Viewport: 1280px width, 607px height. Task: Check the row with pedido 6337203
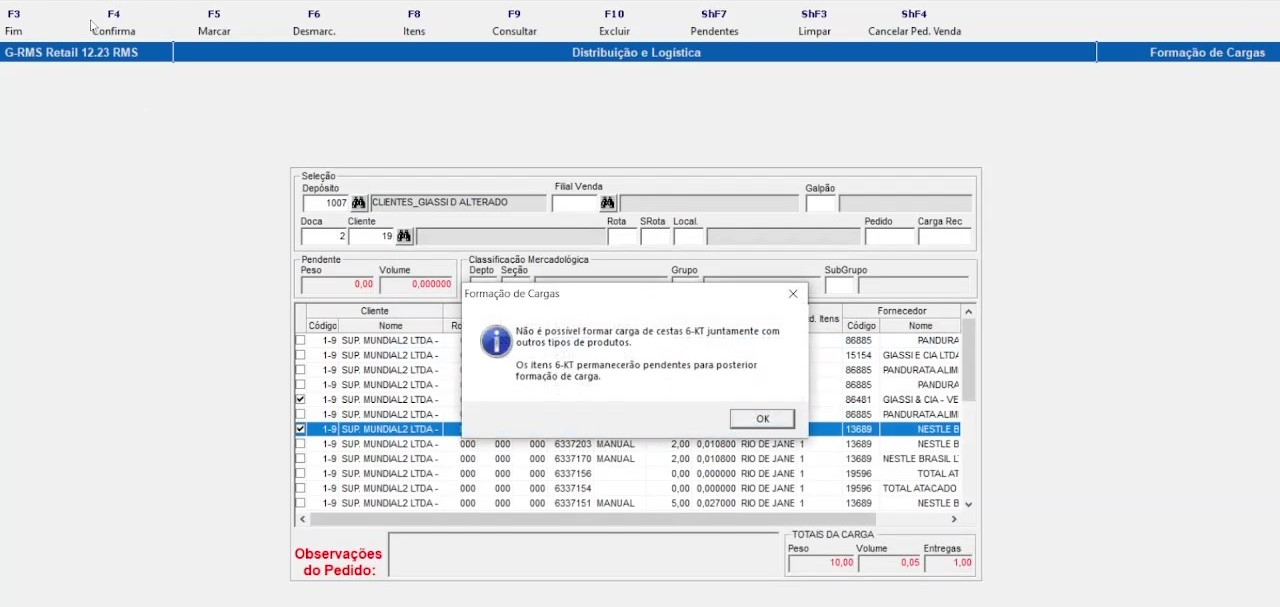pyautogui.click(x=300, y=444)
